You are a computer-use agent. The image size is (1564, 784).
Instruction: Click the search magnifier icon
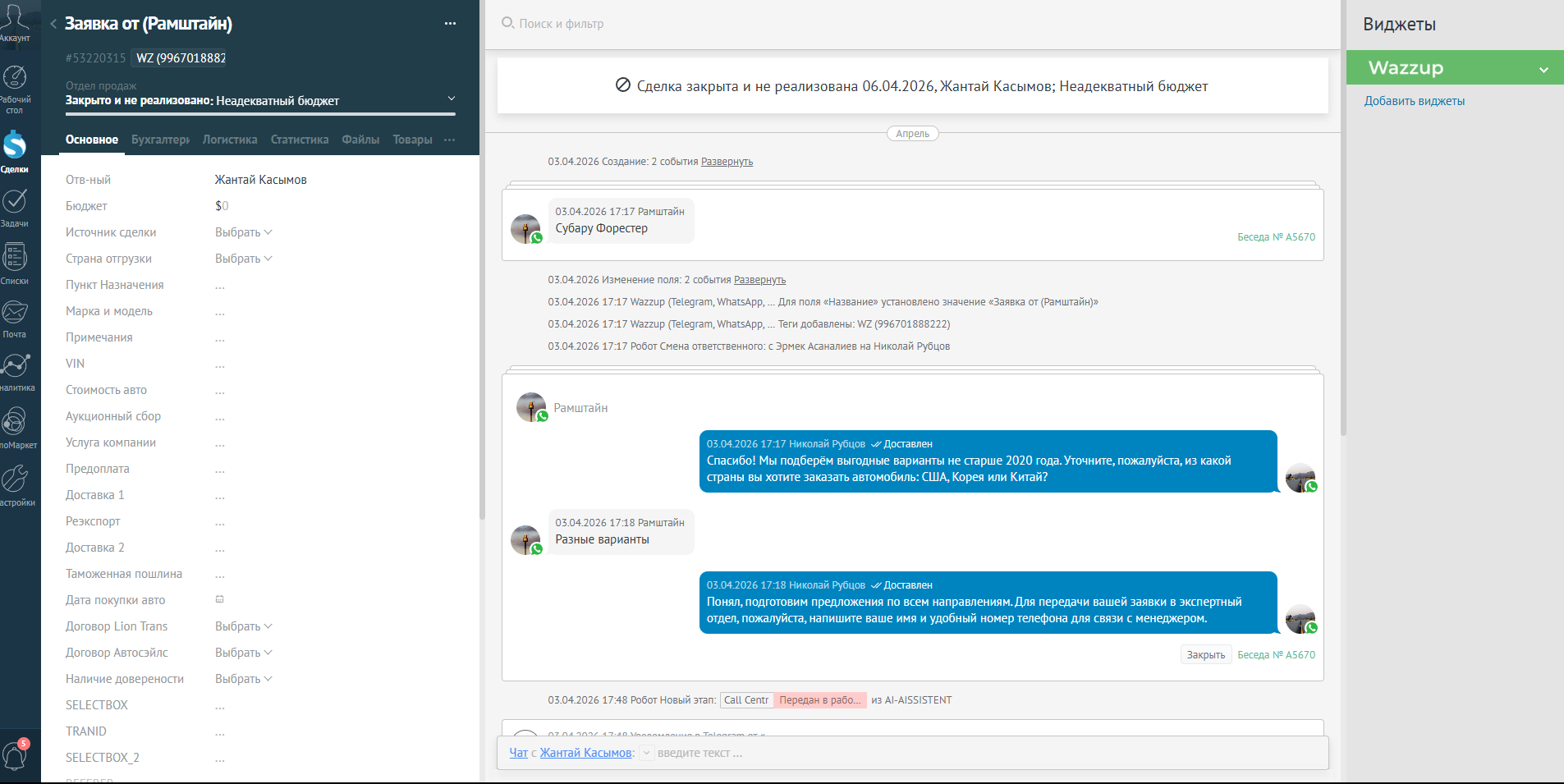coord(508,23)
